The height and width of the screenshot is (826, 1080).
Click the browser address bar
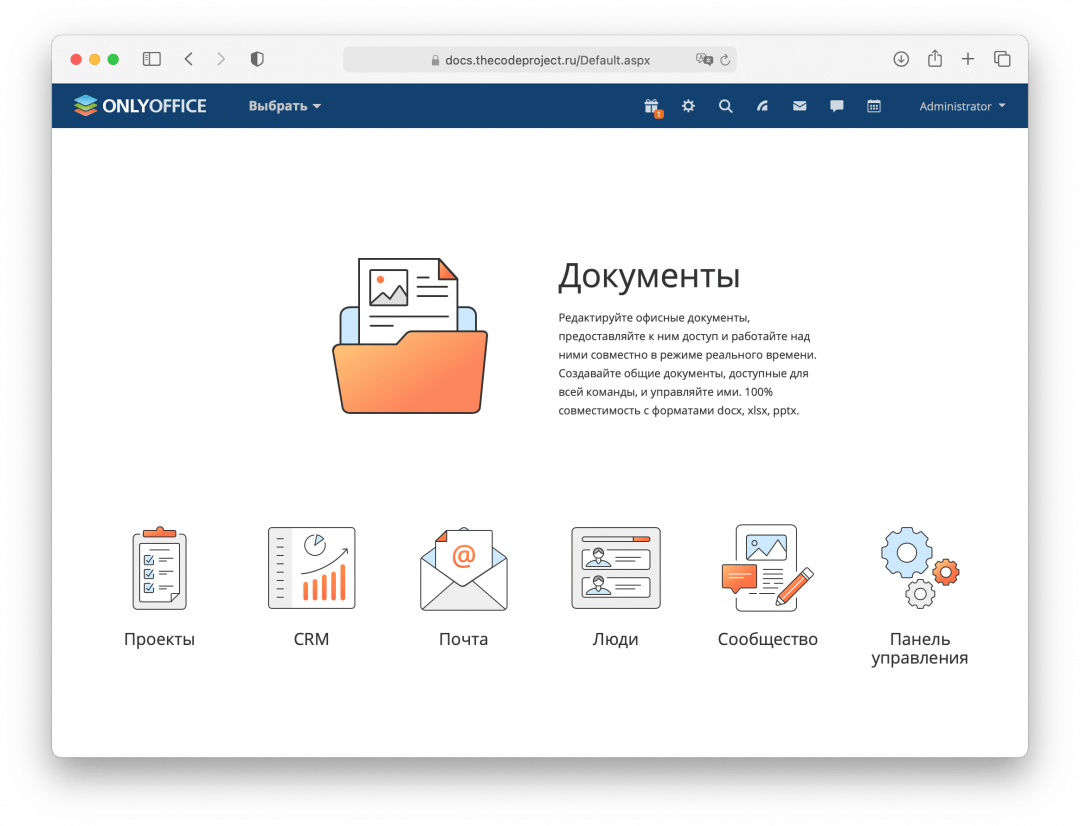[540, 59]
